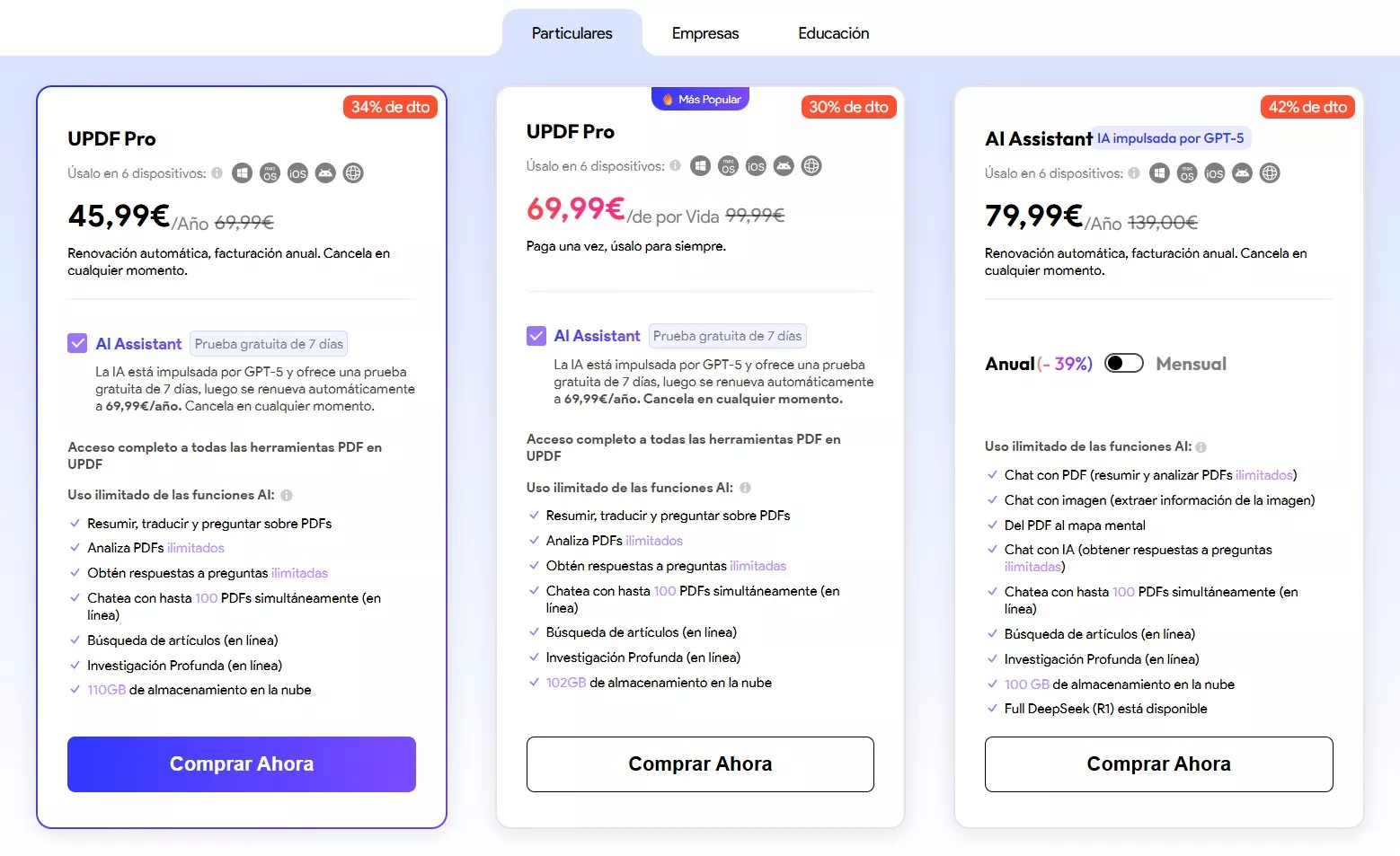Screen dimensions: 1400x856
Task: Click the device info icon in AI Assistant plan
Action: click(1134, 173)
